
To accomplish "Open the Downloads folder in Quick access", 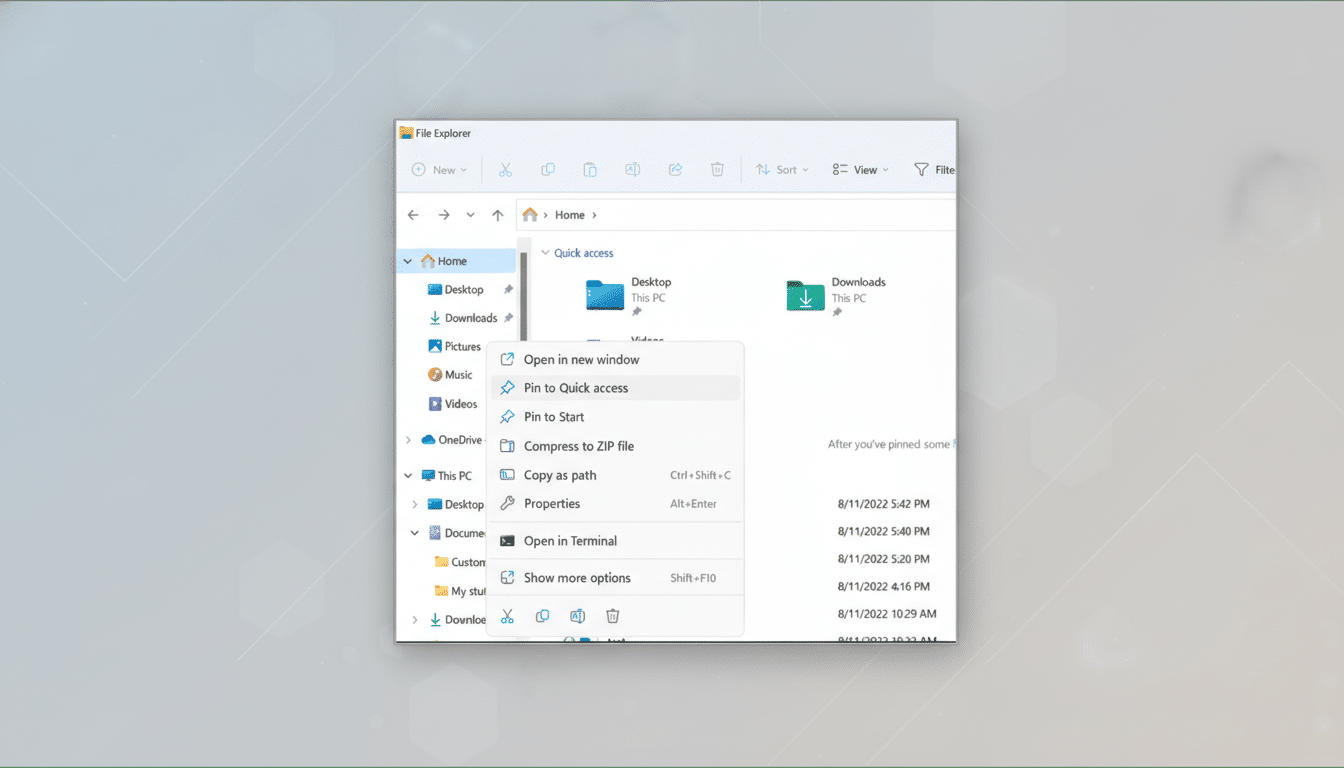I will coord(804,295).
